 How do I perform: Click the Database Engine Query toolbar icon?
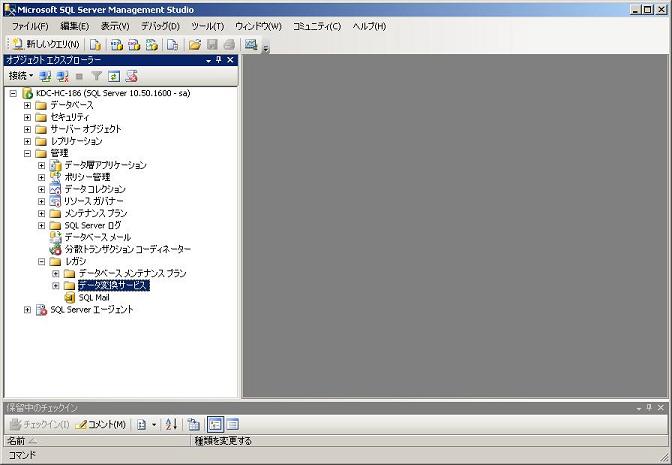95,44
